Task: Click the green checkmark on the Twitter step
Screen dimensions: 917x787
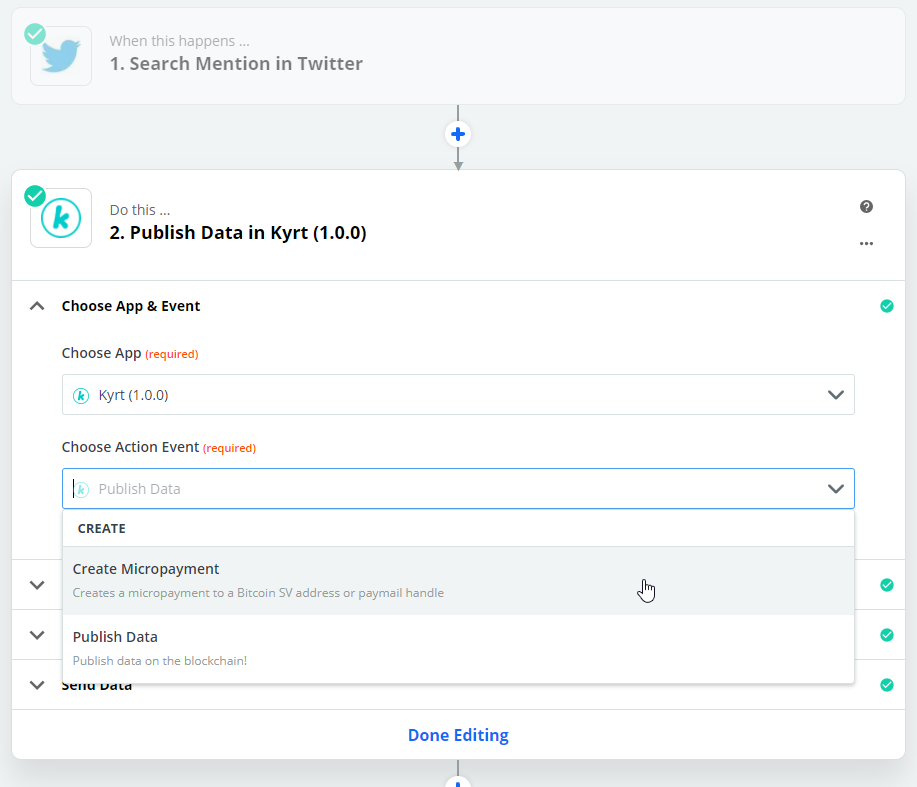Action: 35,34
